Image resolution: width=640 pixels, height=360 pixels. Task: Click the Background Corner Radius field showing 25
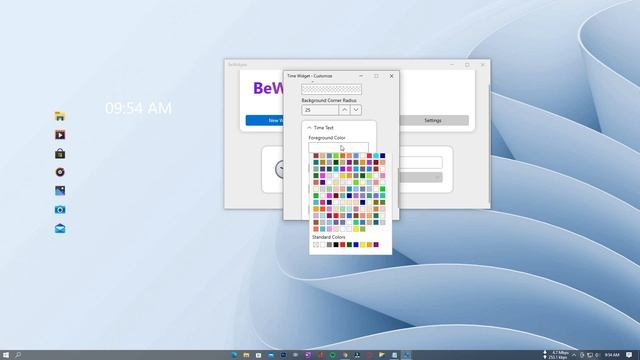[x=320, y=110]
